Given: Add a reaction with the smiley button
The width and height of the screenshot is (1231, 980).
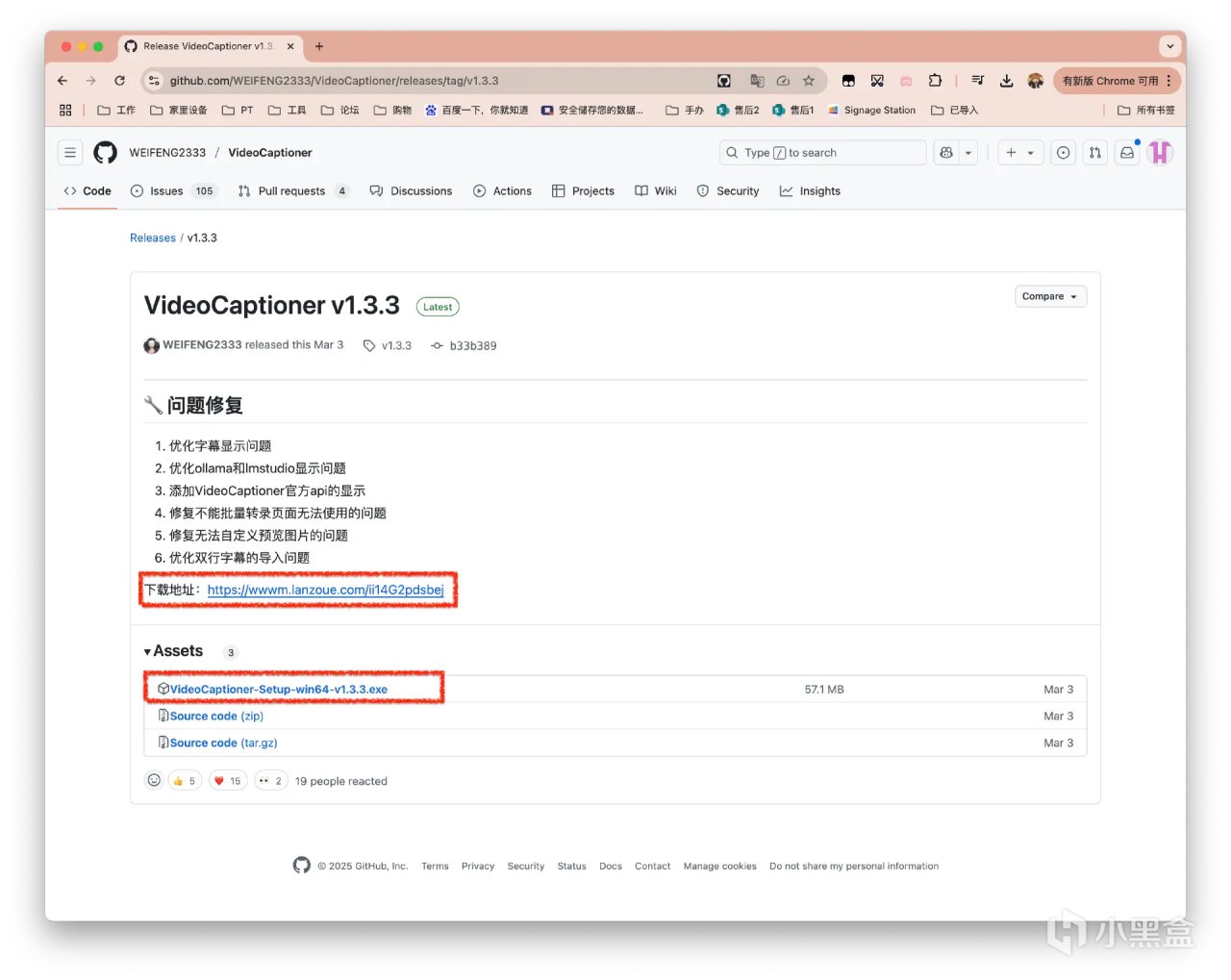Looking at the screenshot, I should pyautogui.click(x=154, y=780).
